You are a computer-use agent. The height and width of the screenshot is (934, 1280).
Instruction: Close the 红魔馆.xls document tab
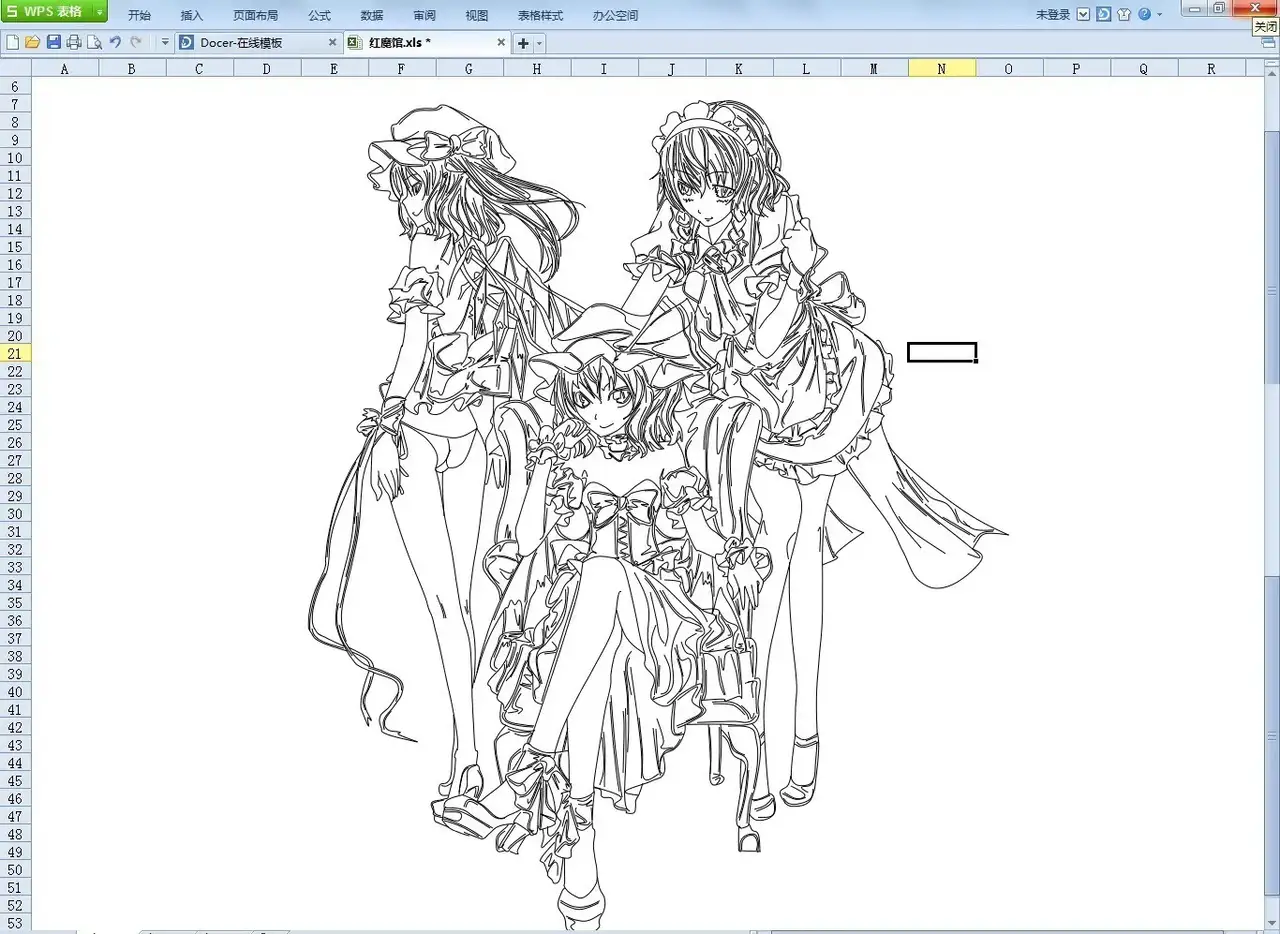pyautogui.click(x=502, y=43)
